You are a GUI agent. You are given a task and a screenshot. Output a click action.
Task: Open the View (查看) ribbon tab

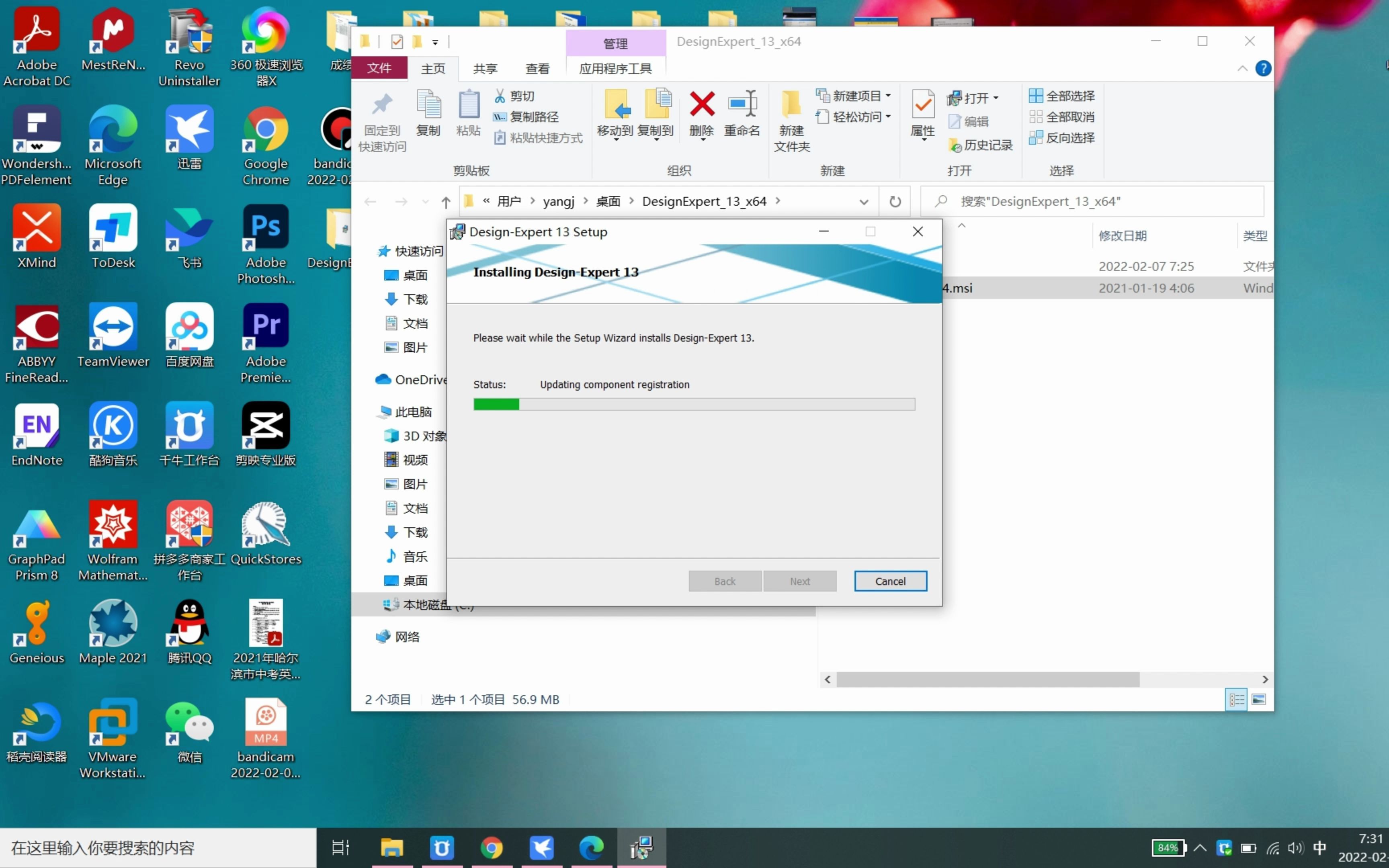point(537,69)
